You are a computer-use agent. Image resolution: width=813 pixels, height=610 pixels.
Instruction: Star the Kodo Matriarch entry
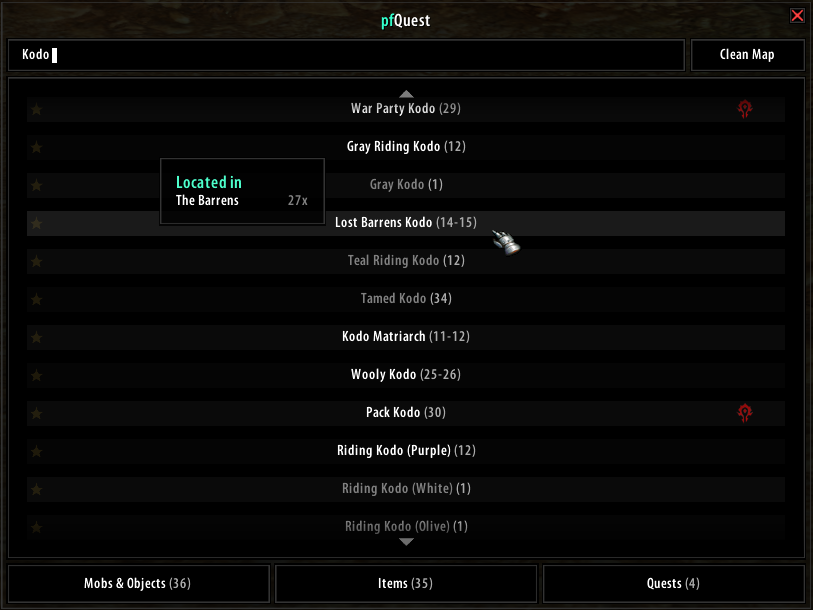pyautogui.click(x=36, y=338)
